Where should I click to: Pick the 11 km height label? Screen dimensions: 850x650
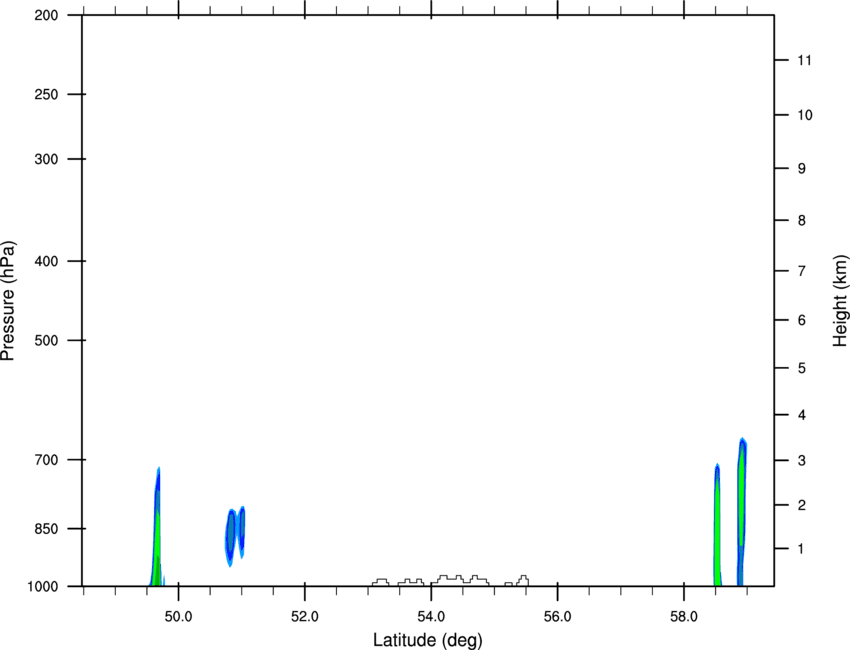point(804,60)
